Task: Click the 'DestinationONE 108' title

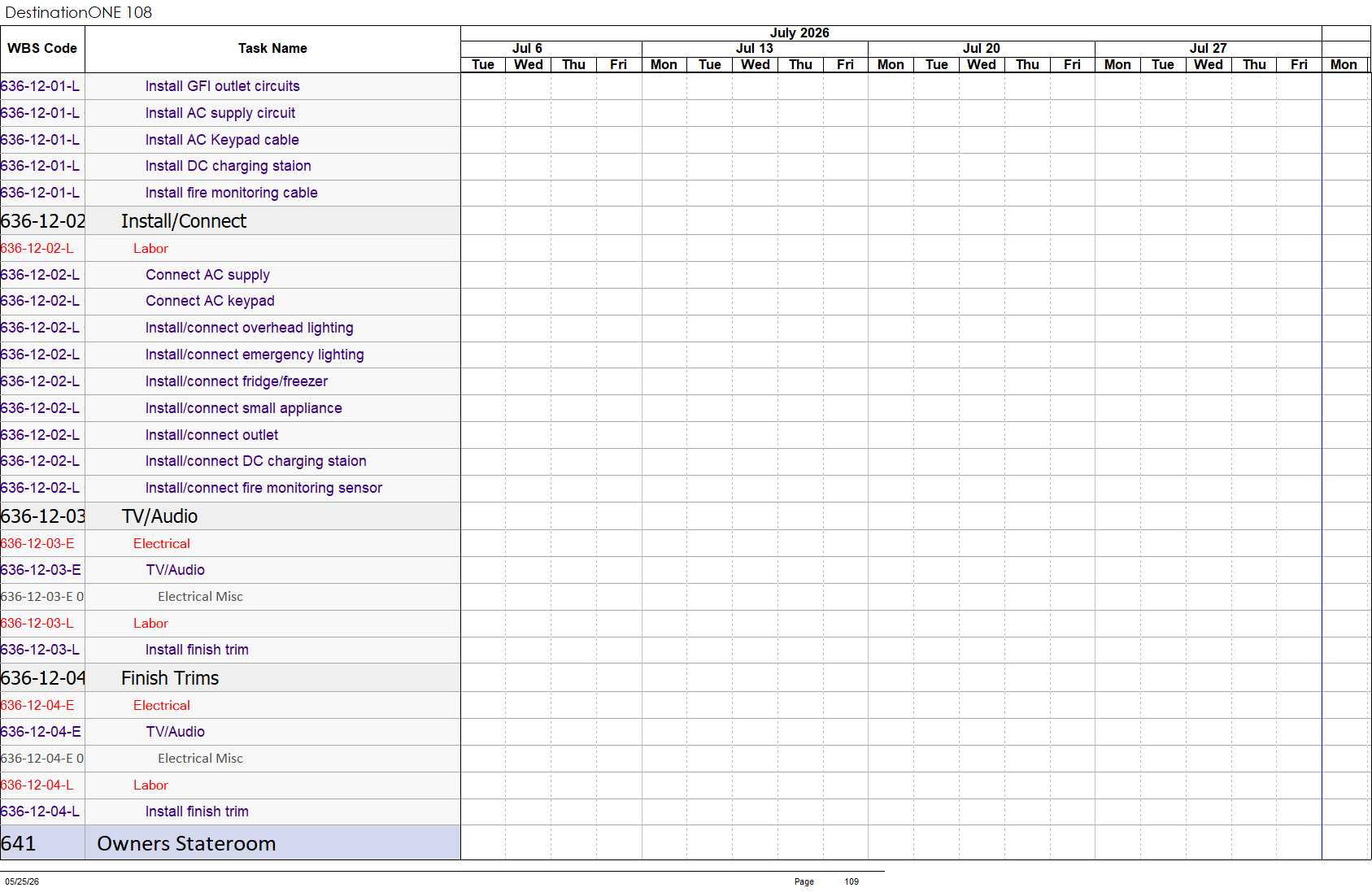Action: tap(78, 12)
